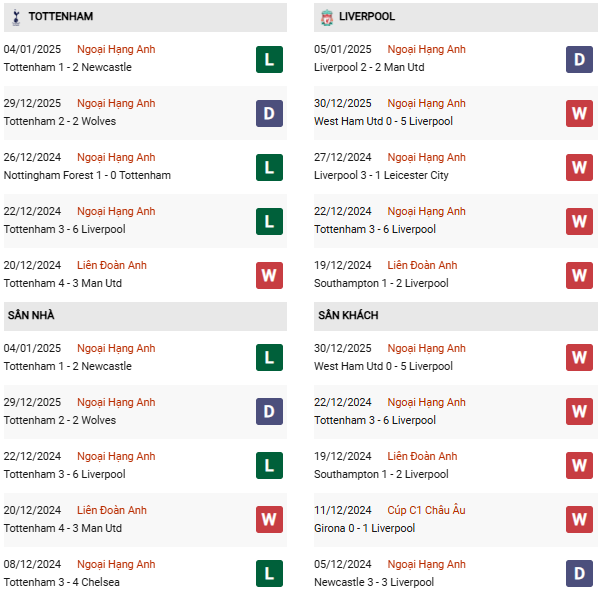Click the L badge for Nottingham Forest 1-0 Tottenham
This screenshot has height=596, width=600.
click(x=269, y=167)
